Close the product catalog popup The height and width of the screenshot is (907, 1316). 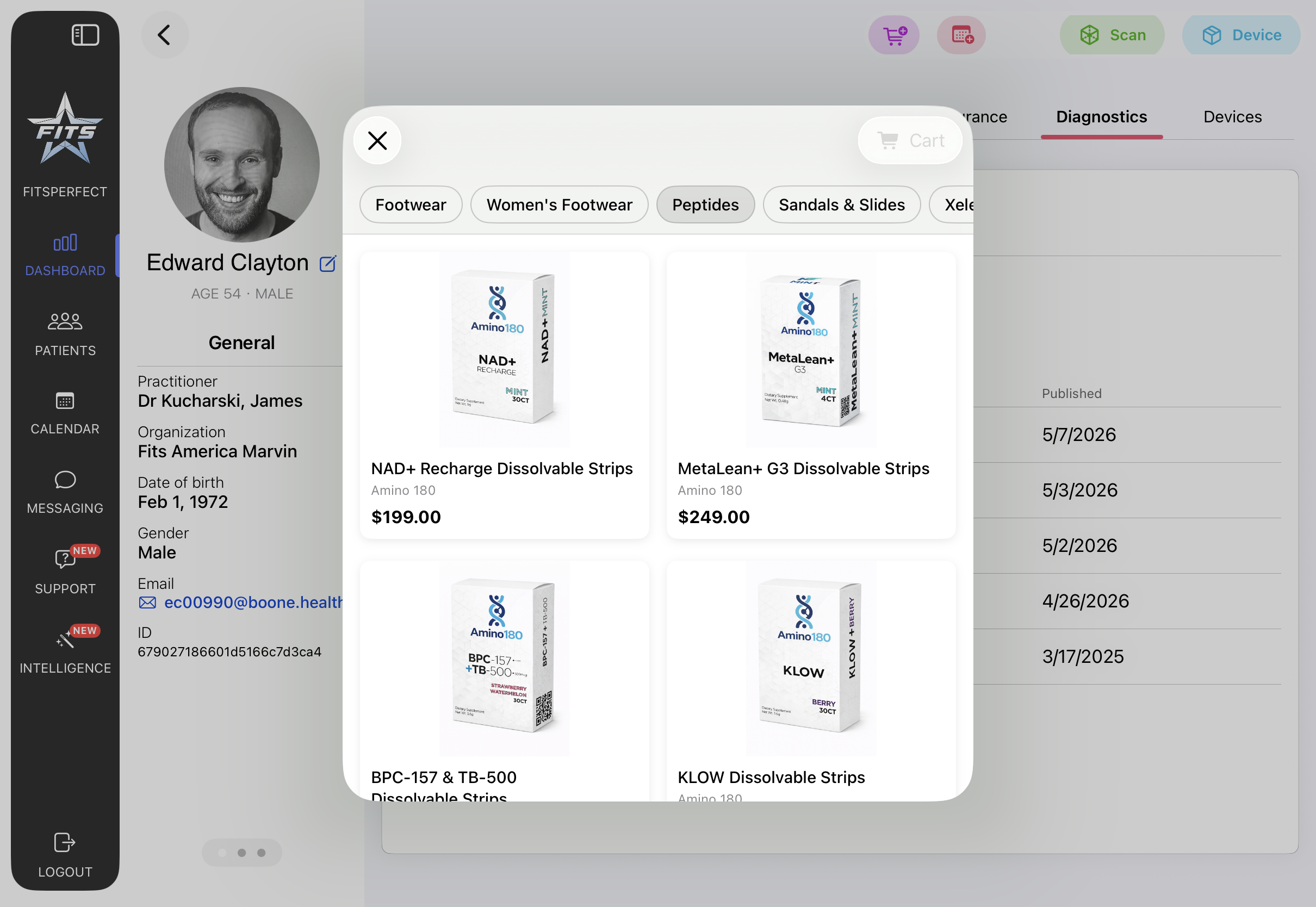377,140
